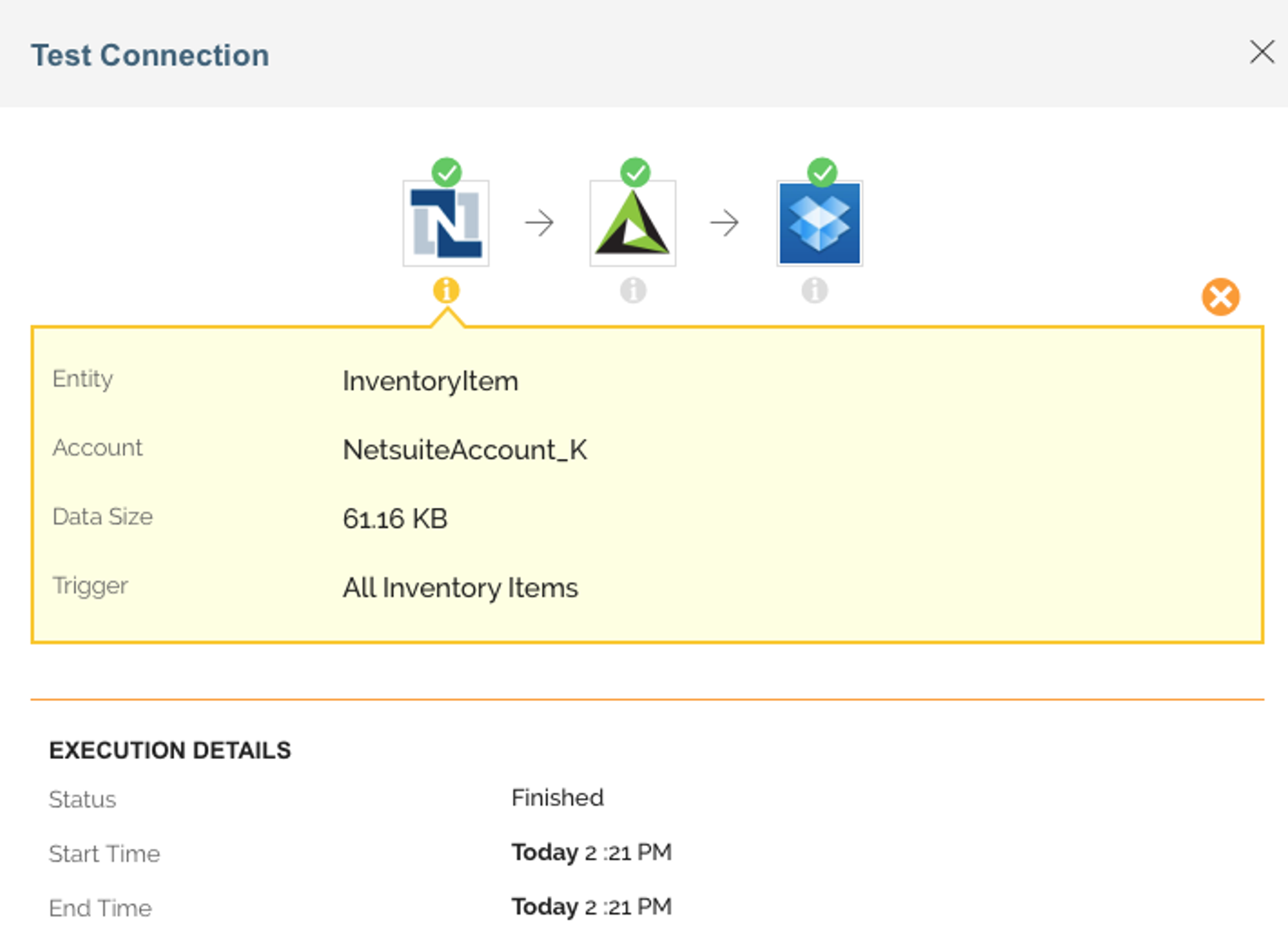Click the Finished status text
This screenshot has height=936, width=1288.
click(557, 798)
